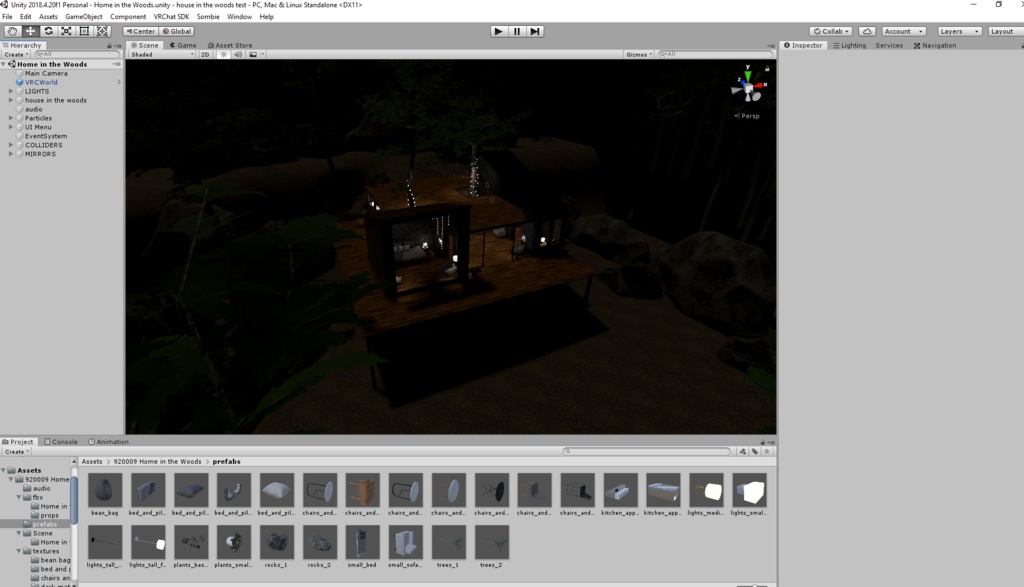Switch pivot handle to Global mode
1024x587 pixels.
click(174, 31)
